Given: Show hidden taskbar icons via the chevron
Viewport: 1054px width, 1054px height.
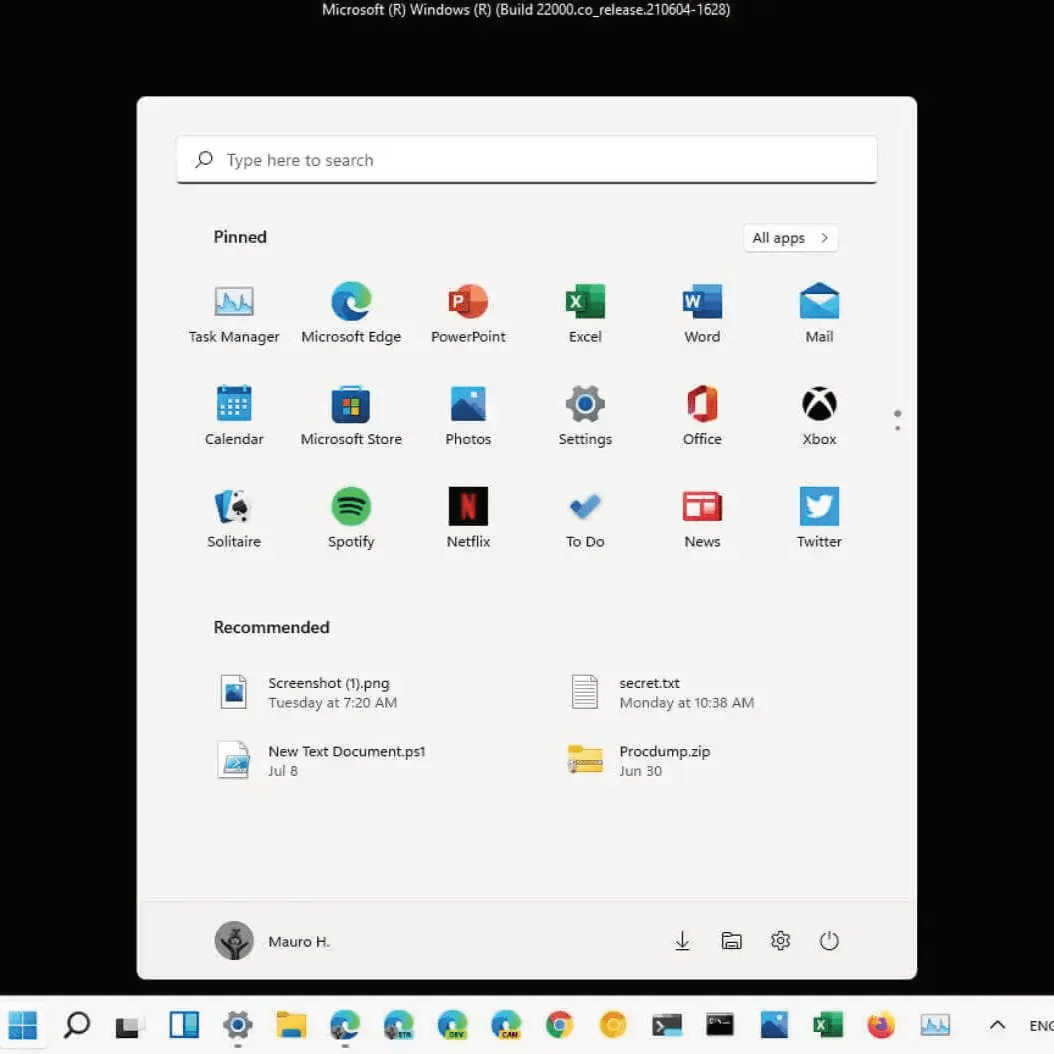Looking at the screenshot, I should [x=997, y=1025].
